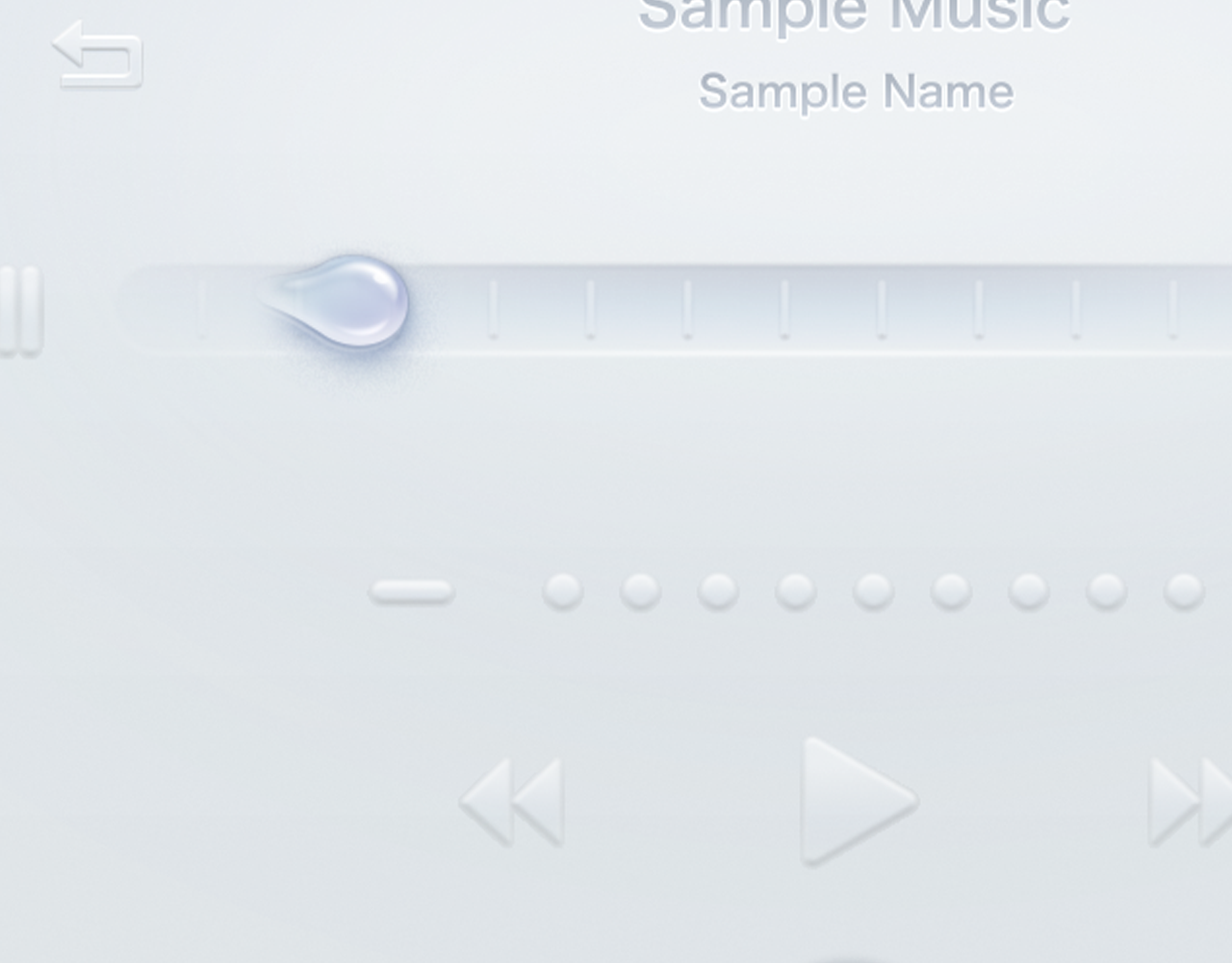Grab the water droplet slider thumb

coord(337,300)
